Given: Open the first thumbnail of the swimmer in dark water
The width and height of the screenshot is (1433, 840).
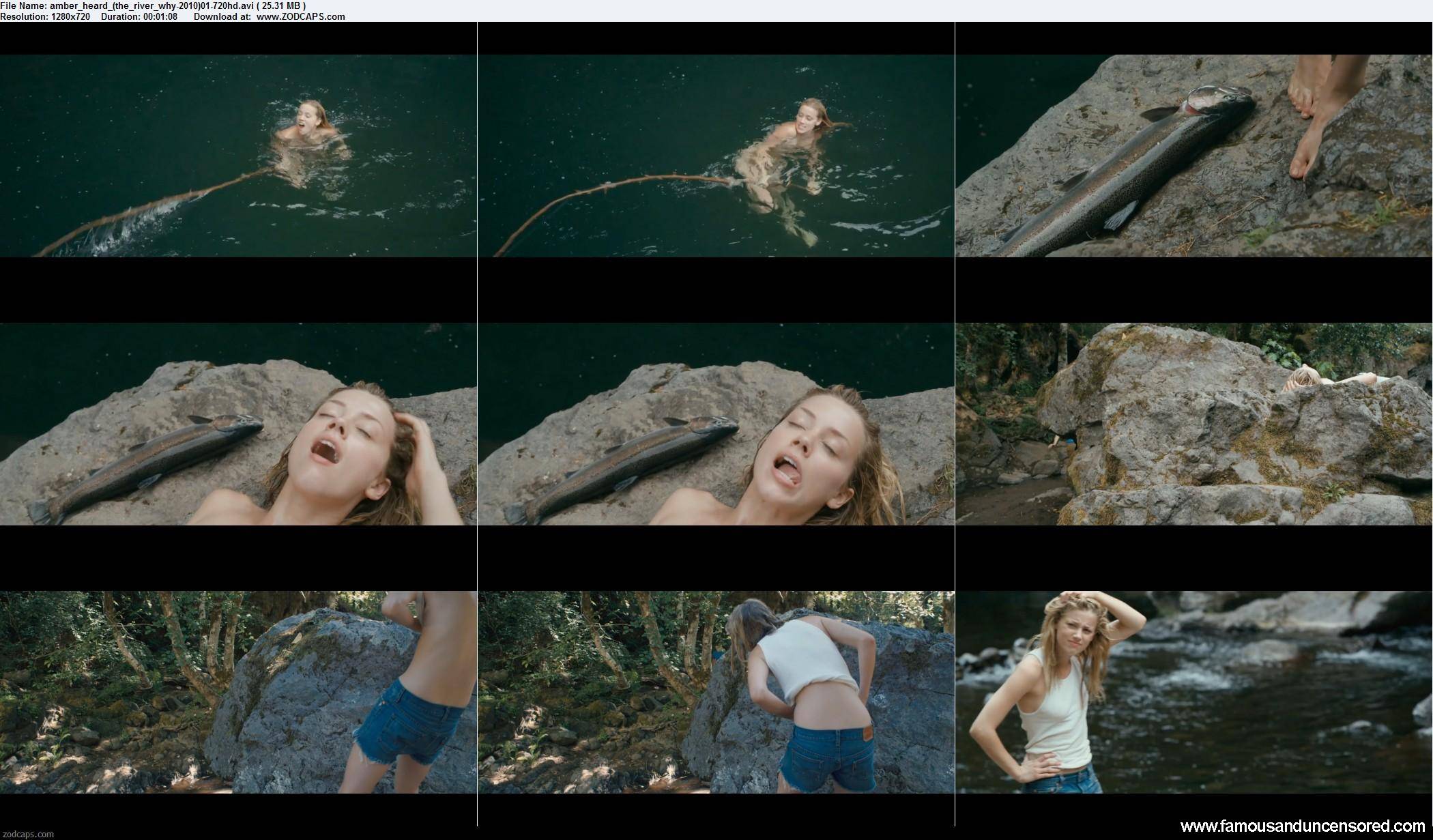Looking at the screenshot, I should click(x=238, y=156).
